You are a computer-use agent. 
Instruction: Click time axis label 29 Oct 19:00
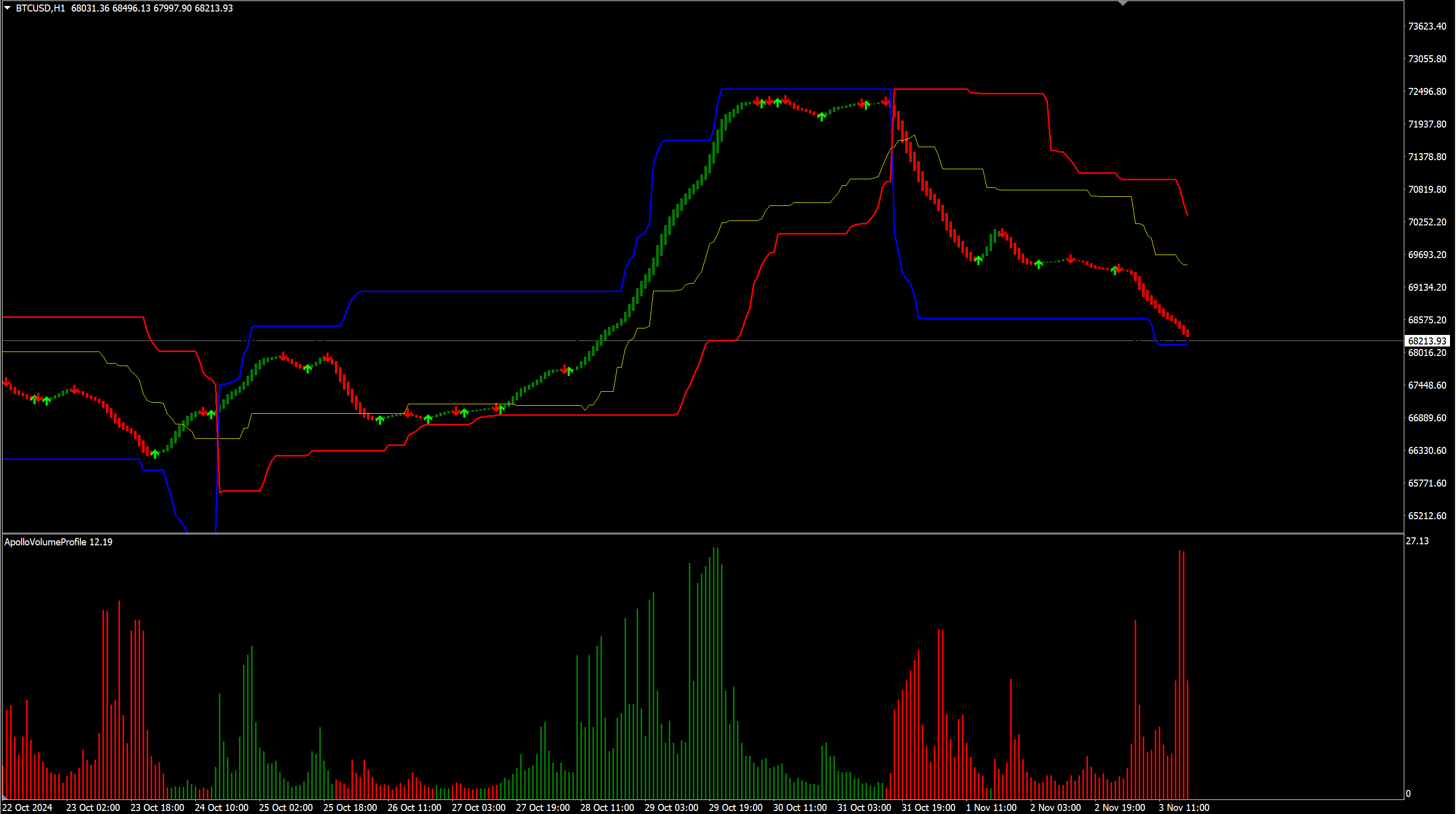coord(736,807)
